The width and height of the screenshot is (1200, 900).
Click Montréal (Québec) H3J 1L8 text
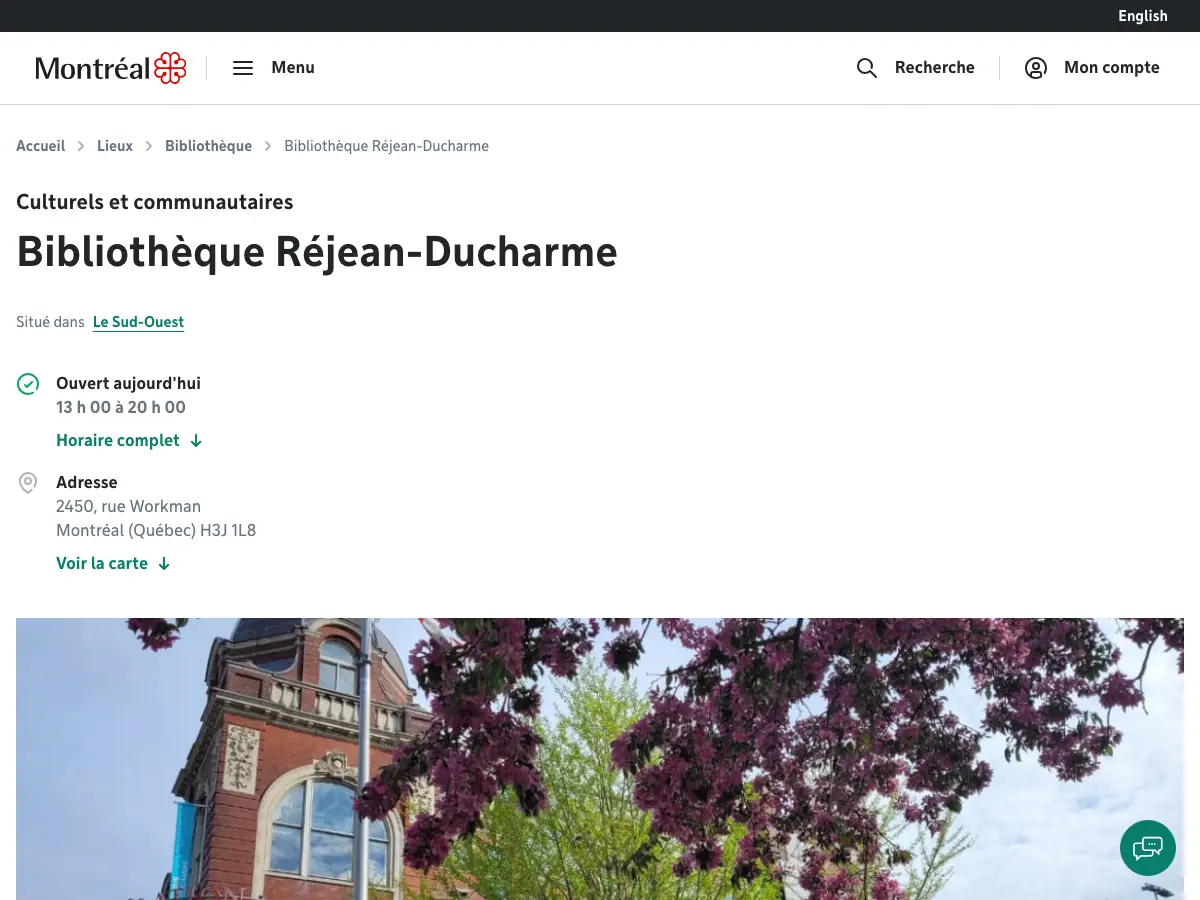coord(156,531)
